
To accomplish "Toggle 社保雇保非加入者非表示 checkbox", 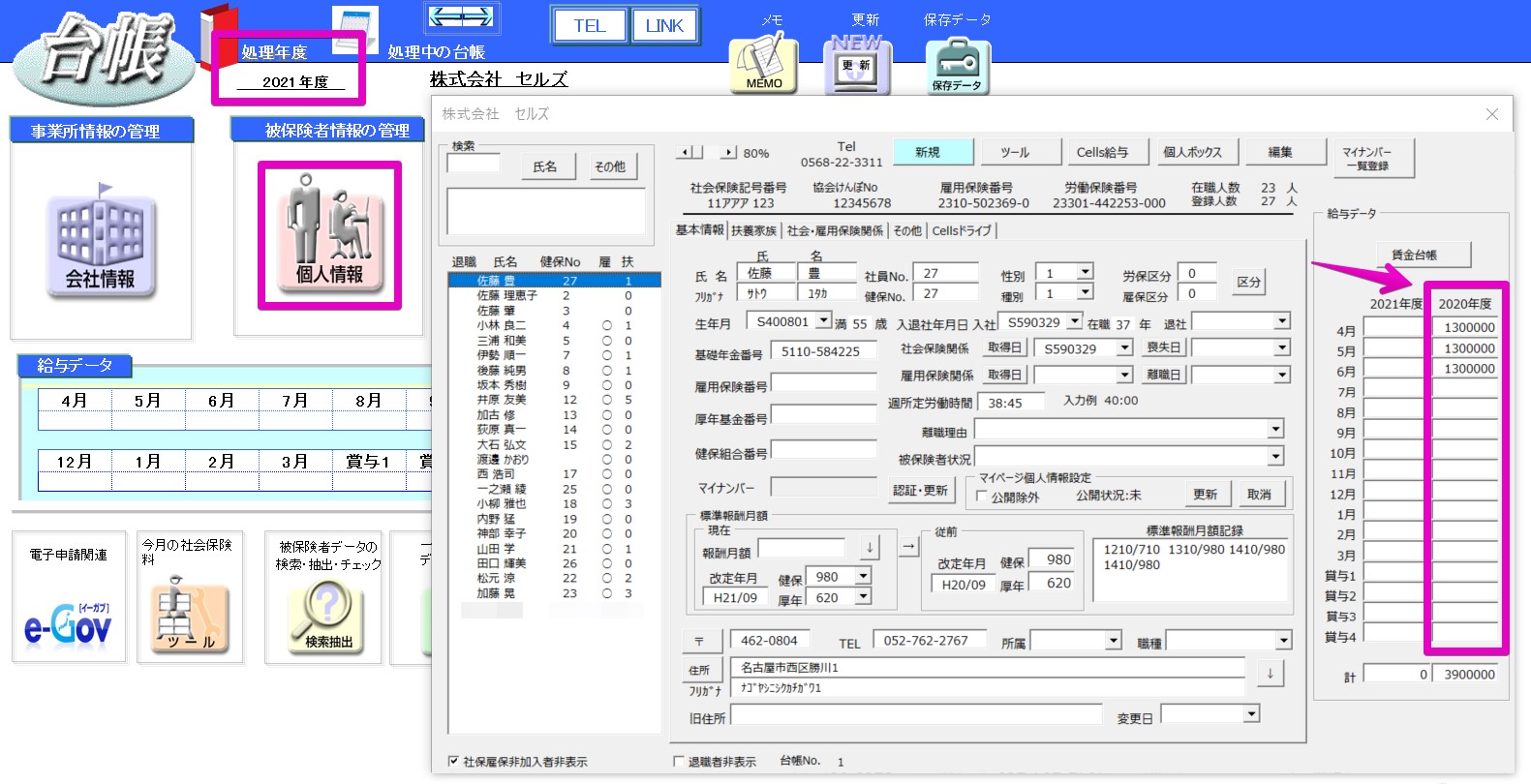I will click(453, 762).
